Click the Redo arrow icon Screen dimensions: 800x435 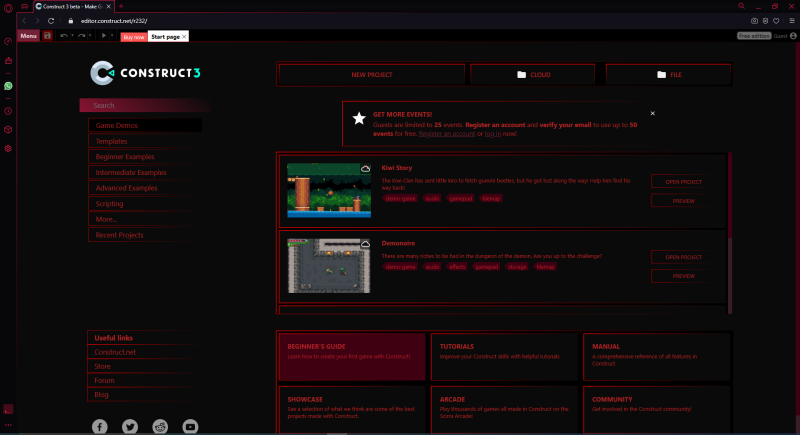tap(82, 36)
